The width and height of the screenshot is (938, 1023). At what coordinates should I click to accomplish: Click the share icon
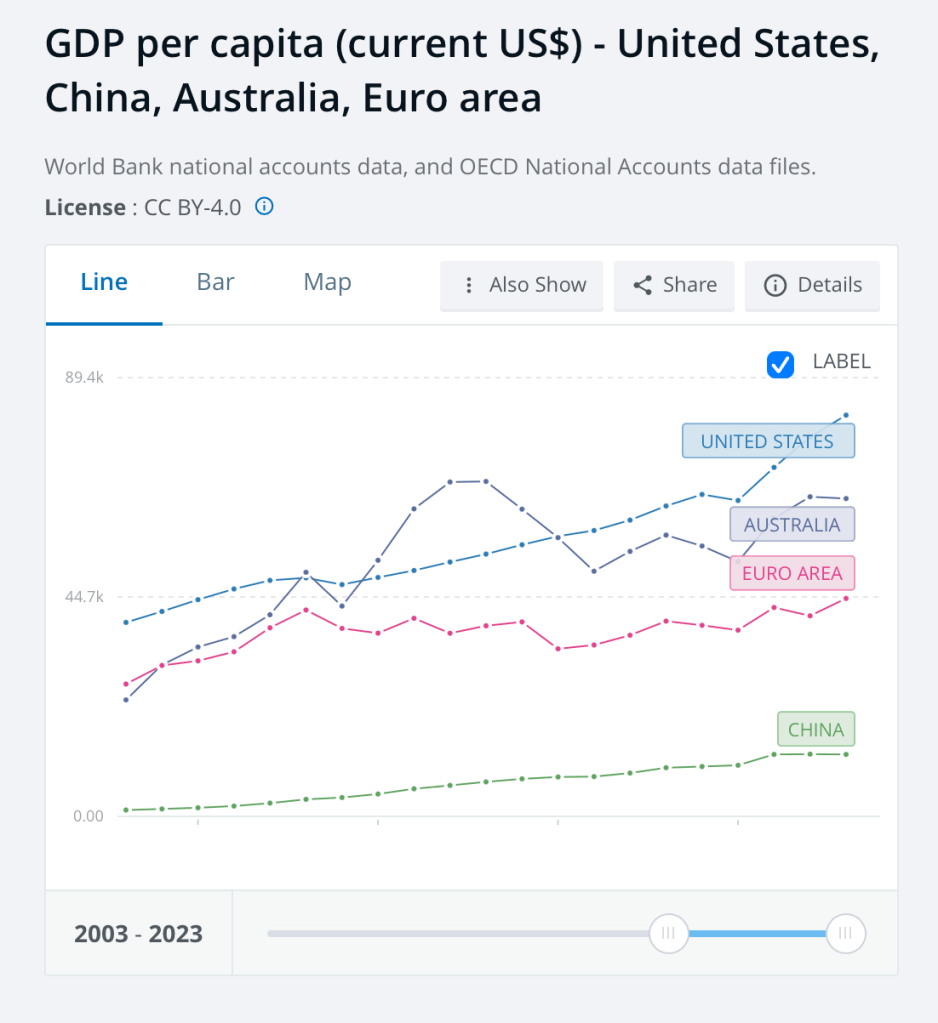pyautogui.click(x=643, y=285)
